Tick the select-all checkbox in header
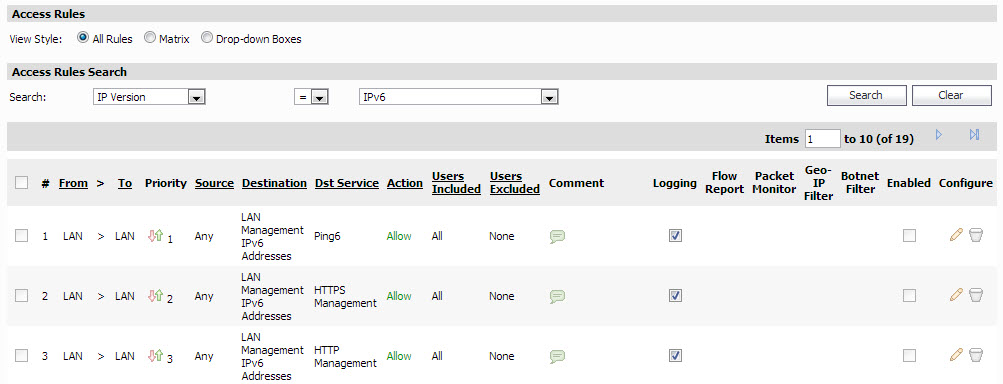1003x384 pixels. 22,183
